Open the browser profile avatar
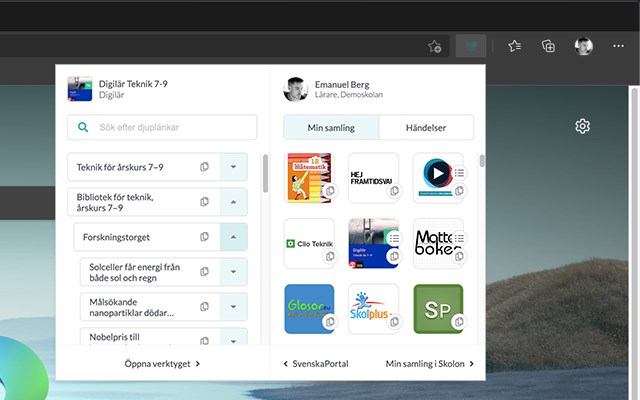This screenshot has height=400, width=640. tap(584, 46)
